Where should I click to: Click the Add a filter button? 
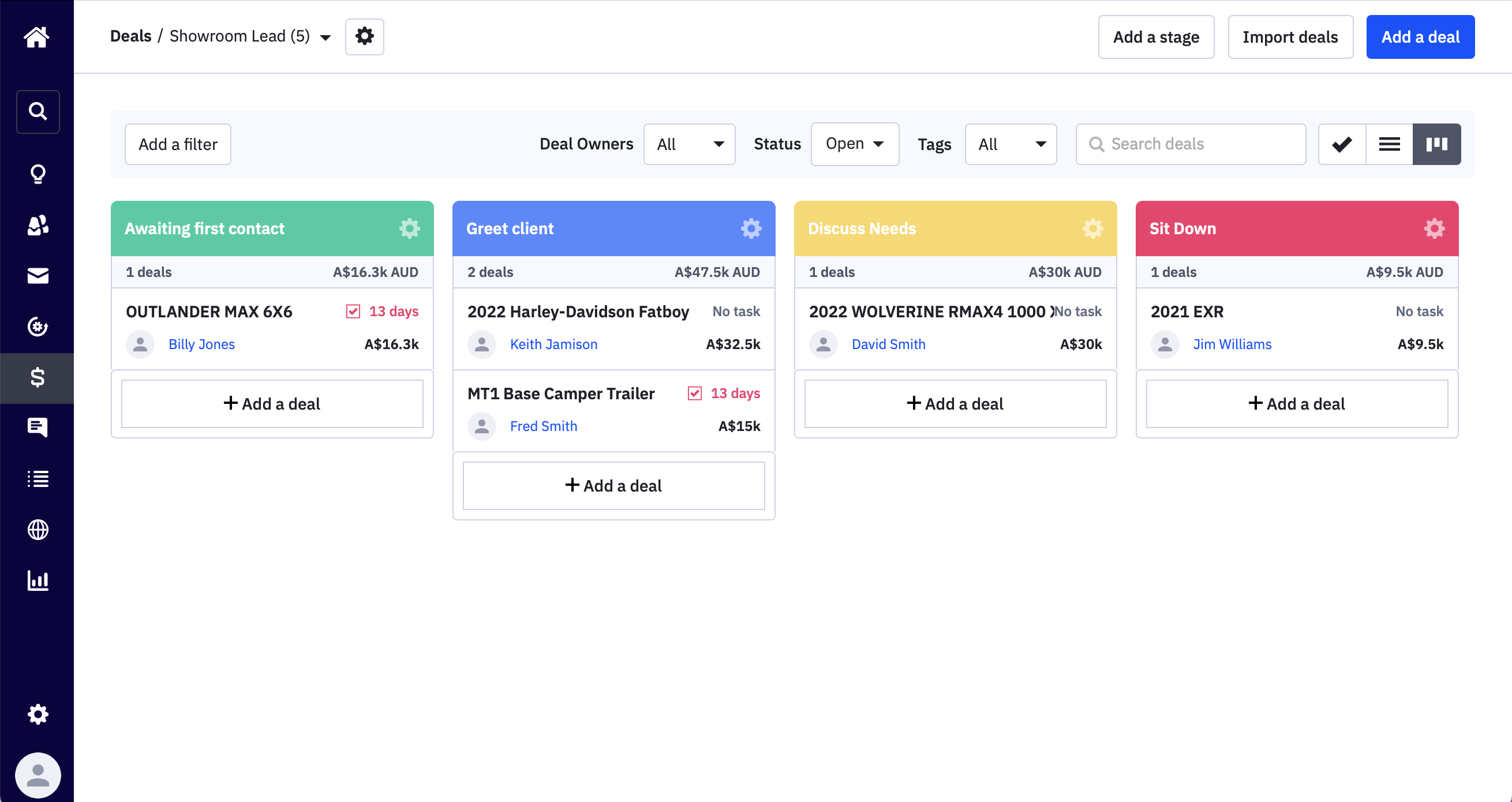coord(178,144)
